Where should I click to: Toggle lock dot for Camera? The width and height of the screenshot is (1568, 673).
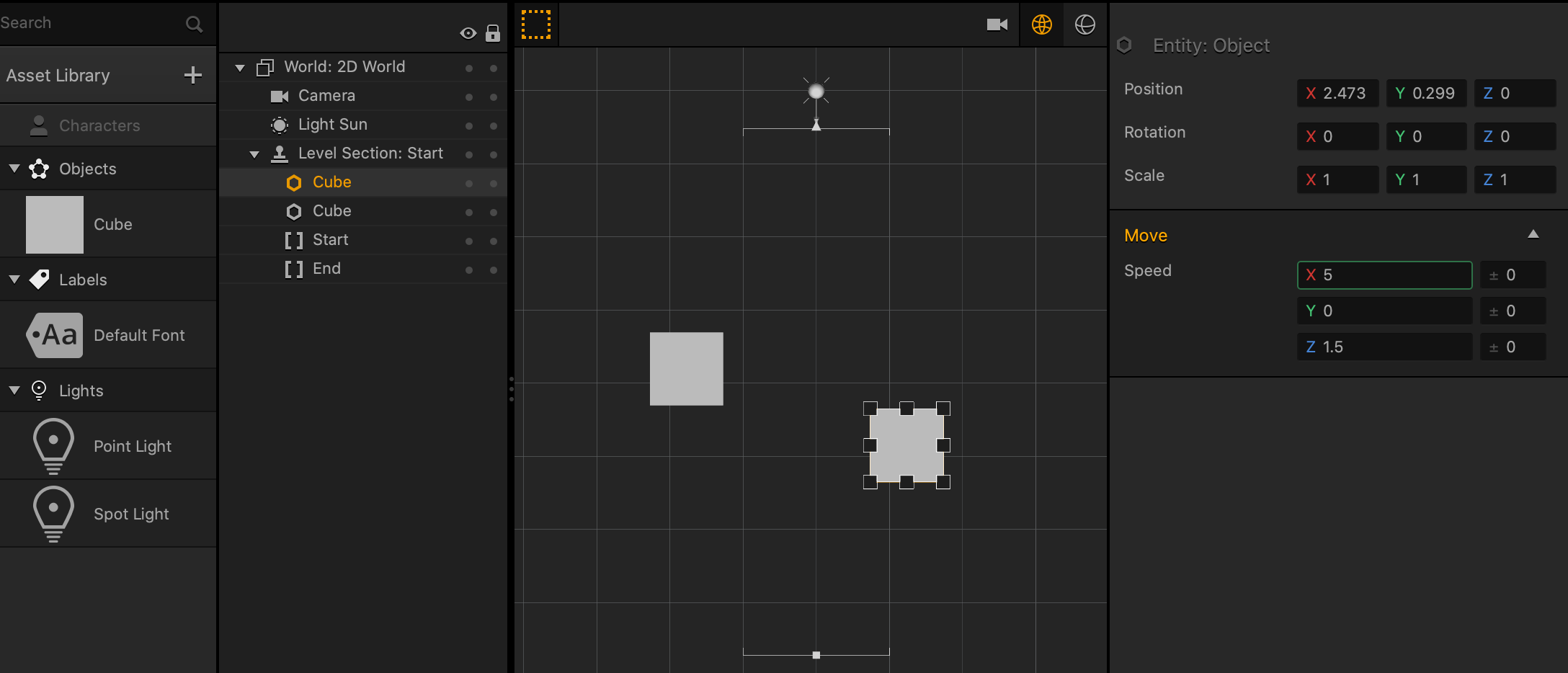pos(494,97)
